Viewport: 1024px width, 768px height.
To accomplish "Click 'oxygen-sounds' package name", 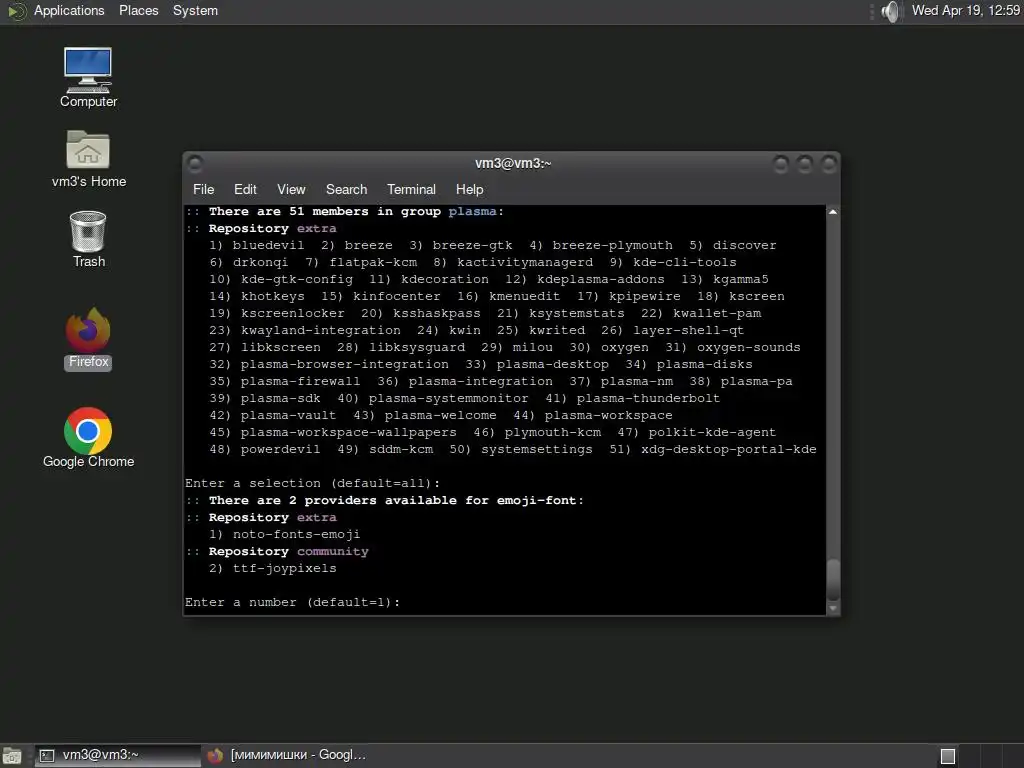I will (x=748, y=347).
